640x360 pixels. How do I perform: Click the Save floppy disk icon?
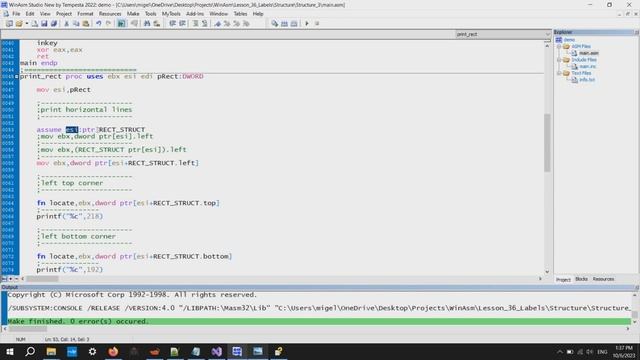tap(44, 24)
